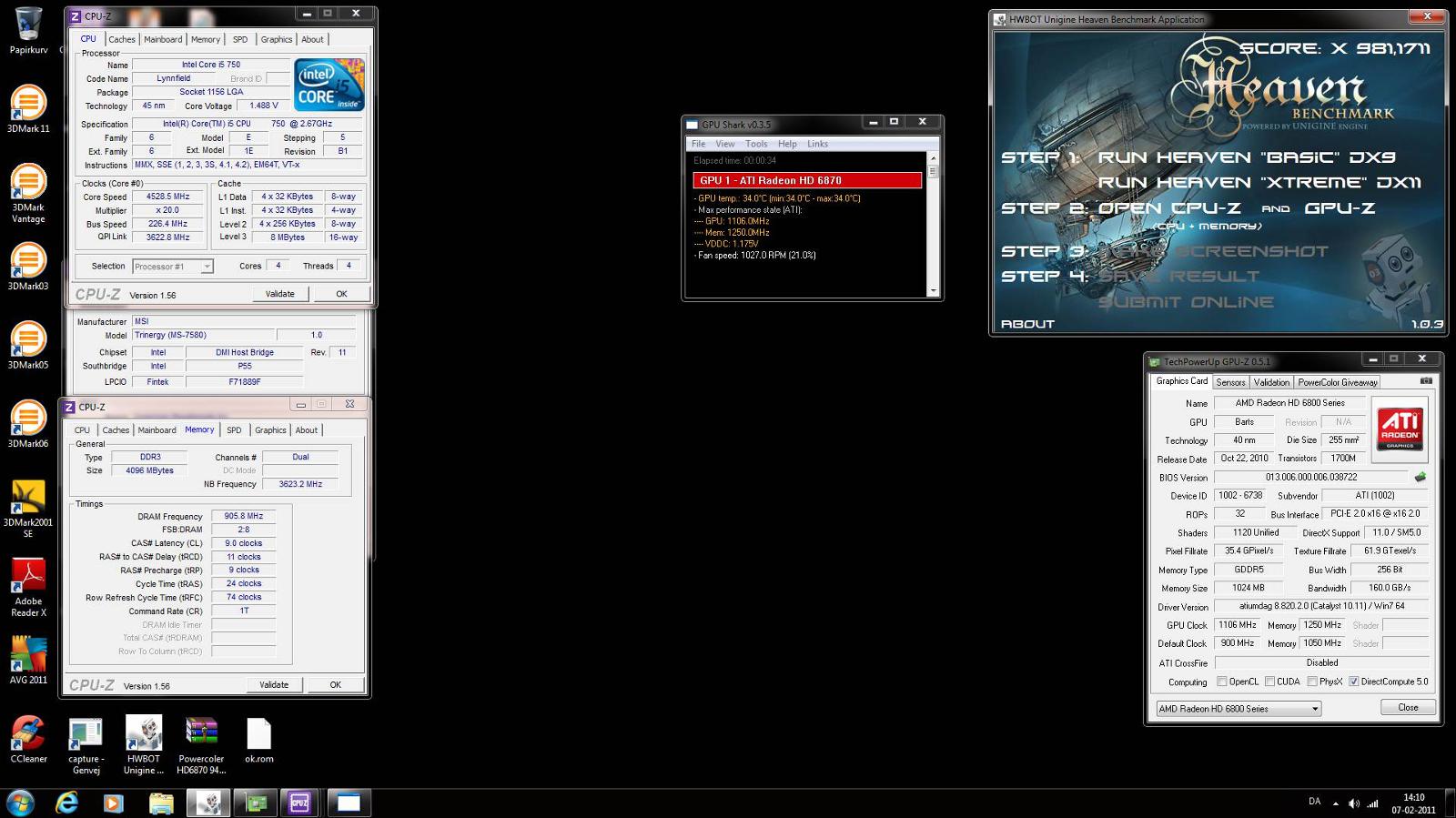Click the GPU Shark vertical scrollbar down arrow
This screenshot has width=1456, height=818.
coord(933,290)
